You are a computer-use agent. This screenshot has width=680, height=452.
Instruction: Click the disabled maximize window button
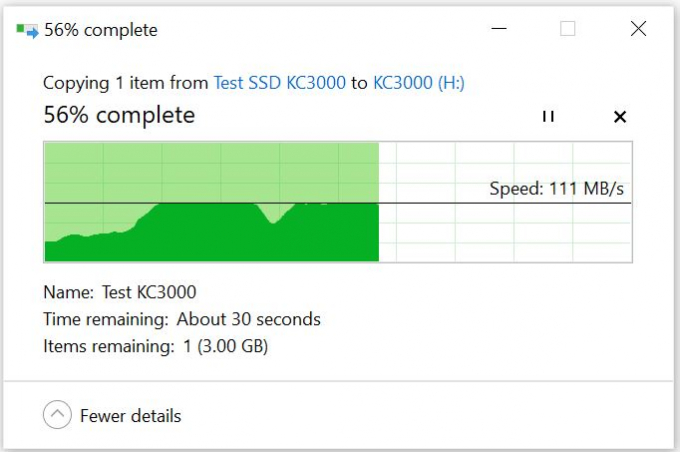tap(568, 29)
